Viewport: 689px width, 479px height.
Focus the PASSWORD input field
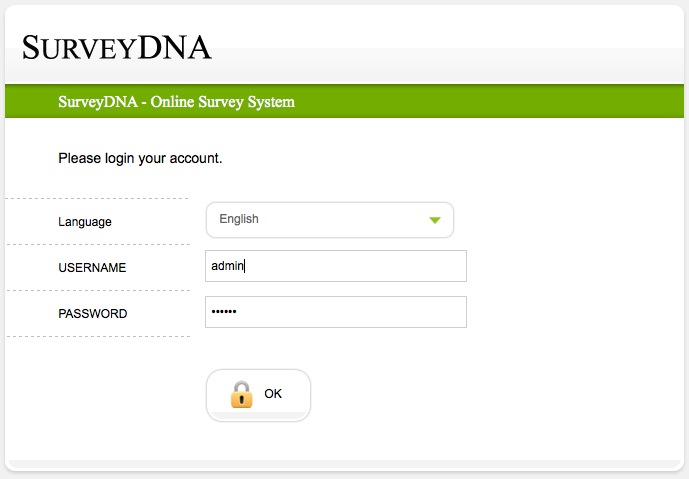click(x=335, y=312)
